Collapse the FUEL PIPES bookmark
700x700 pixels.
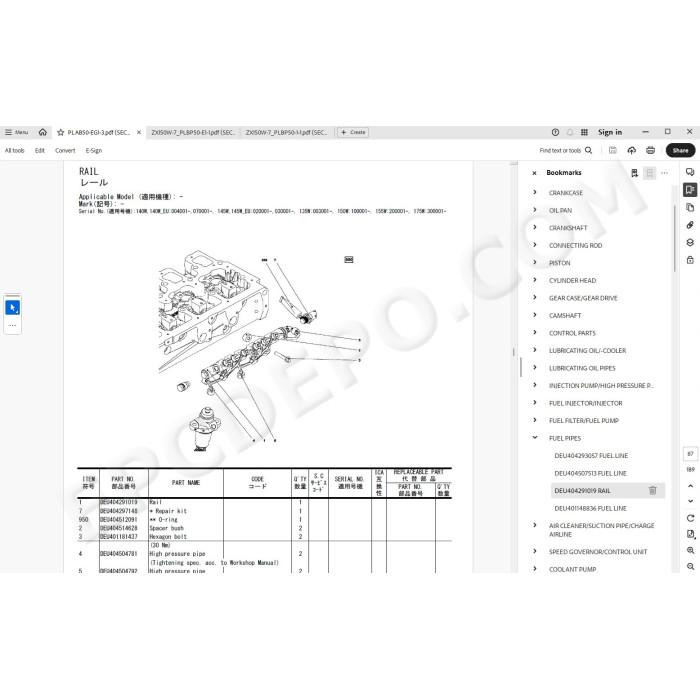click(535, 438)
